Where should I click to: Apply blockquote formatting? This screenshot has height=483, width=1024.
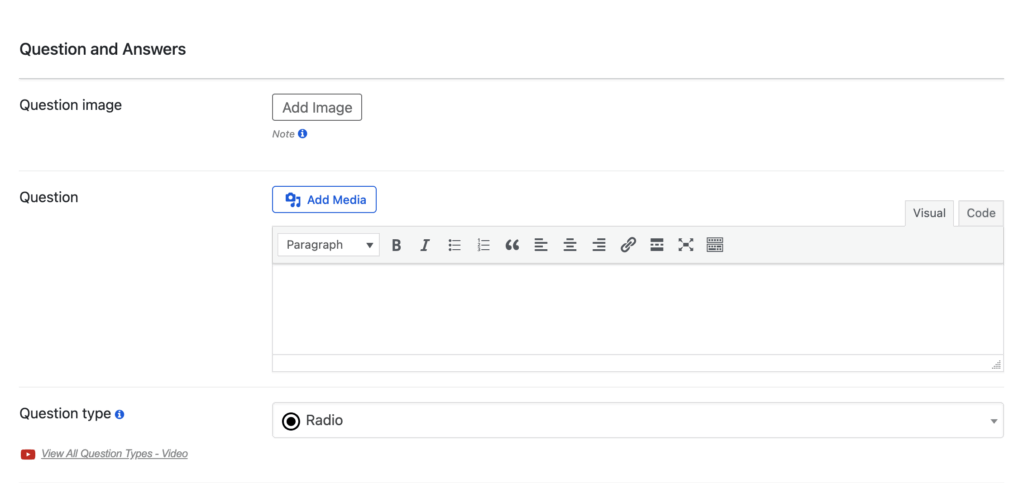(512, 245)
